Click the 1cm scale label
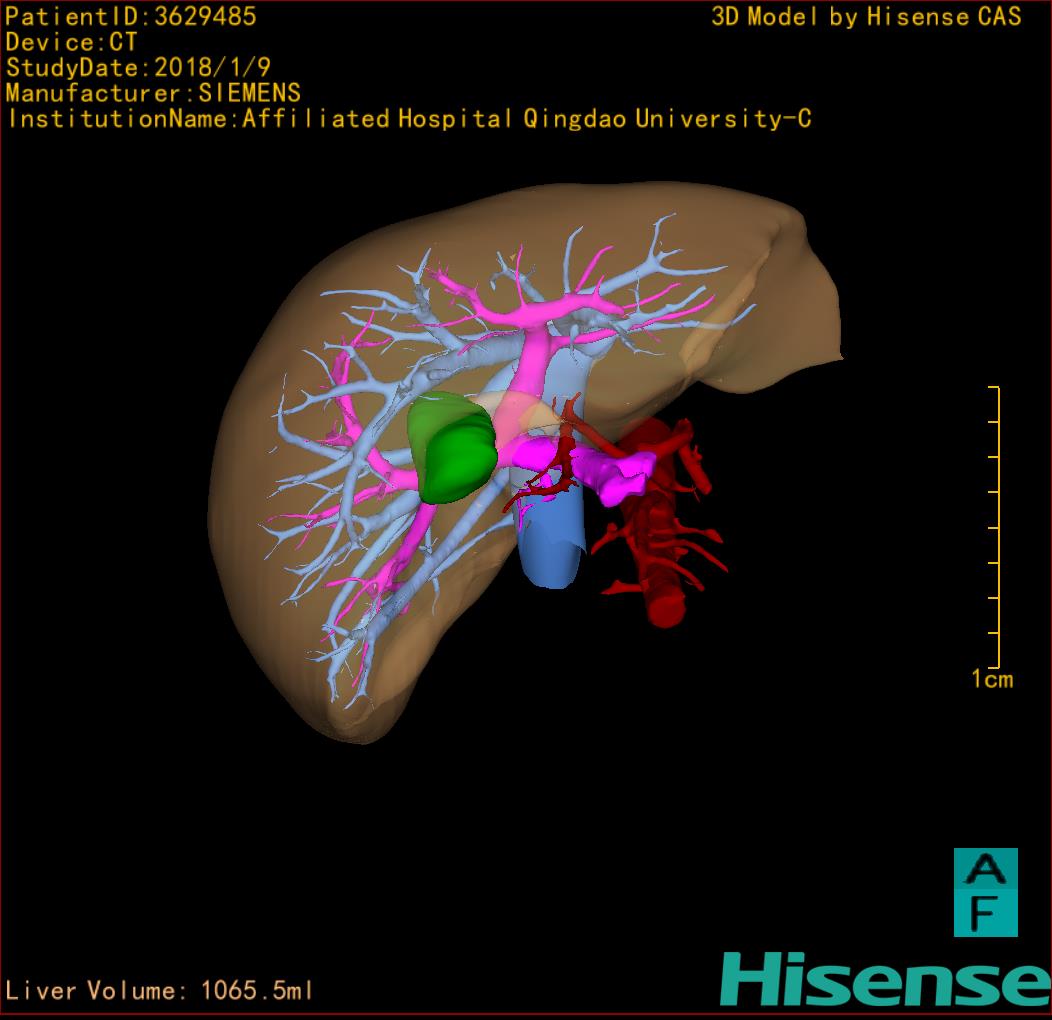Image resolution: width=1052 pixels, height=1020 pixels. point(992,679)
